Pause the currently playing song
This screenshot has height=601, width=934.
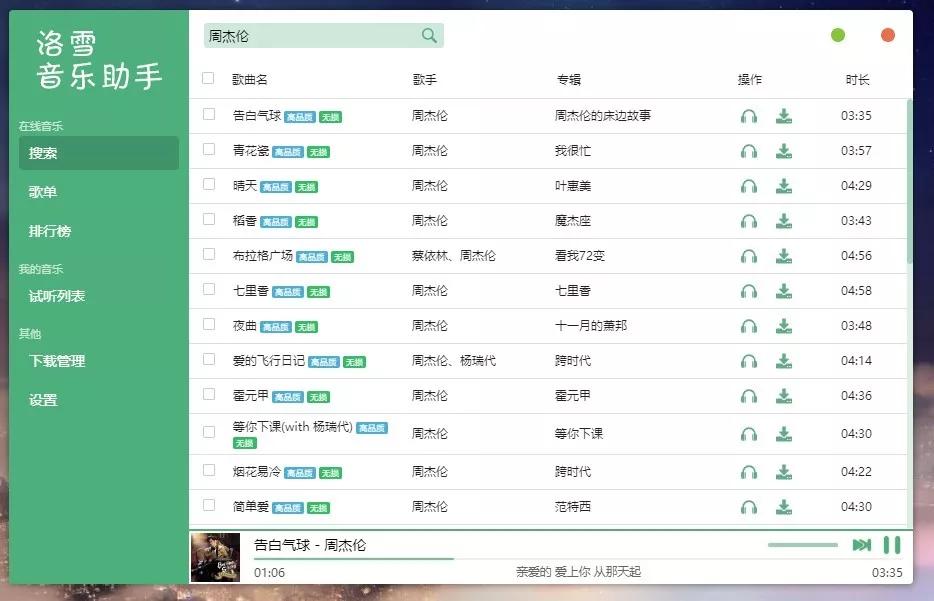(x=889, y=545)
